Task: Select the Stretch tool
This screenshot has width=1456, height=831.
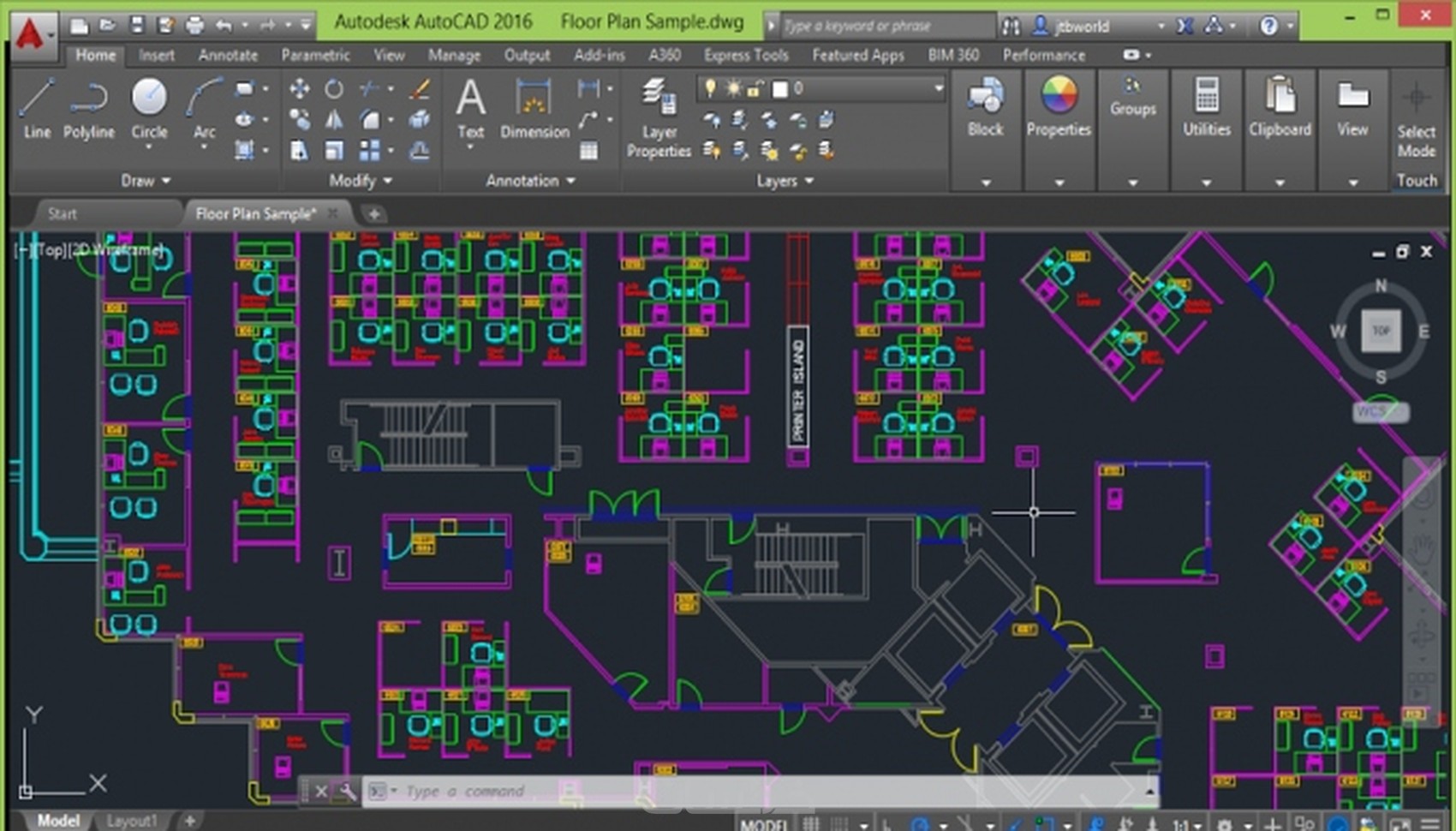Action: point(300,151)
